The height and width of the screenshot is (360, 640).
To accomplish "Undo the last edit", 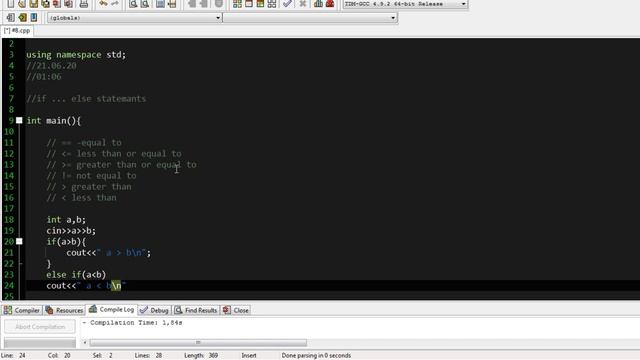I will 103,4.
